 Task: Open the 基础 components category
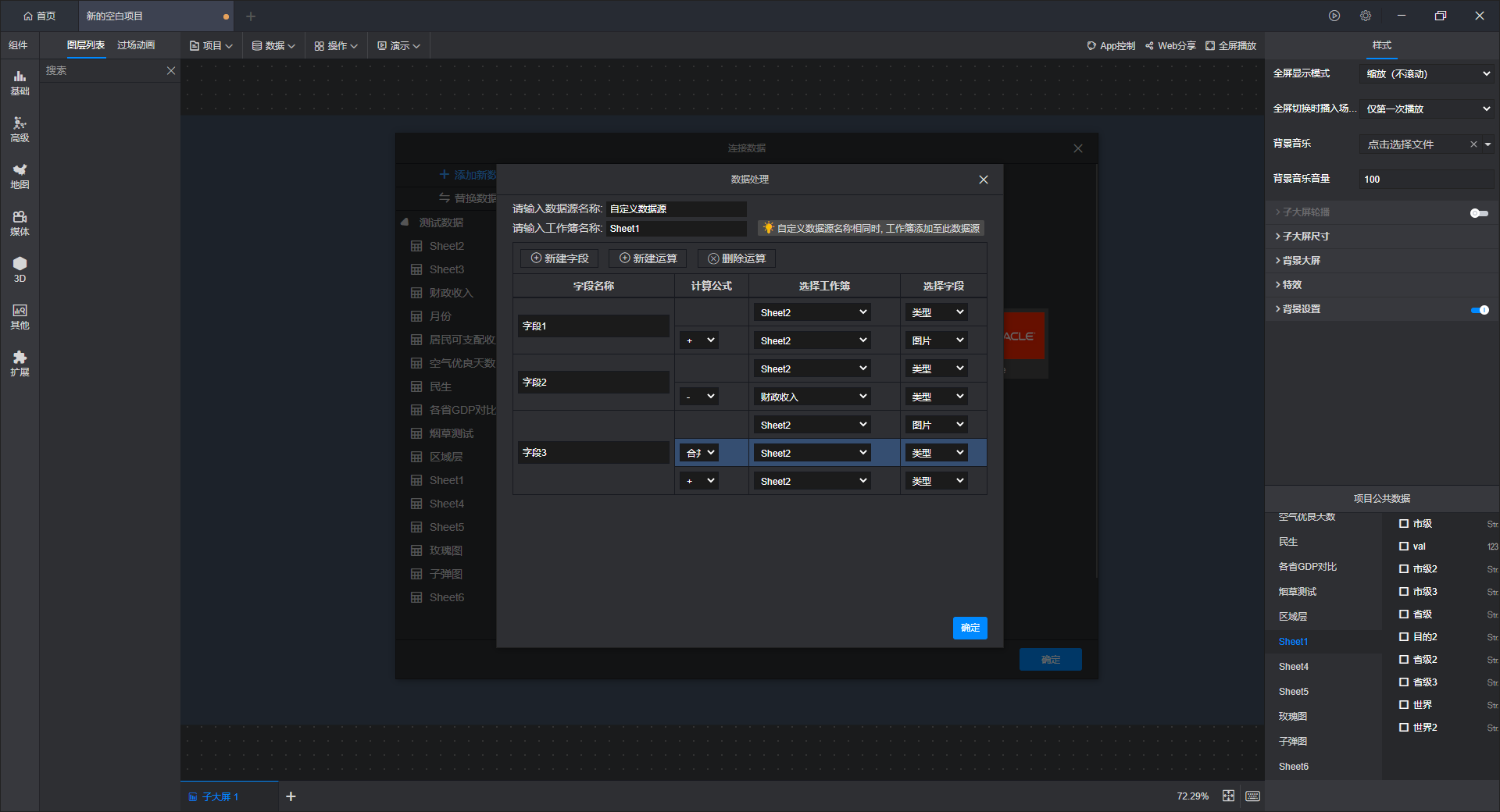coord(20,83)
